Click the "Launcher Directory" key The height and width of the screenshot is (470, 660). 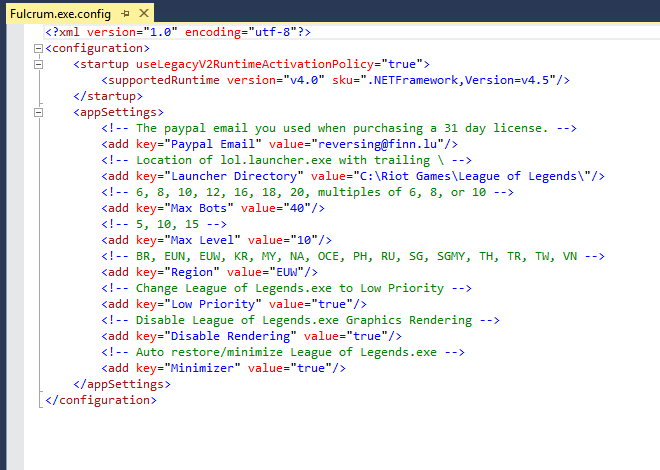(234, 176)
